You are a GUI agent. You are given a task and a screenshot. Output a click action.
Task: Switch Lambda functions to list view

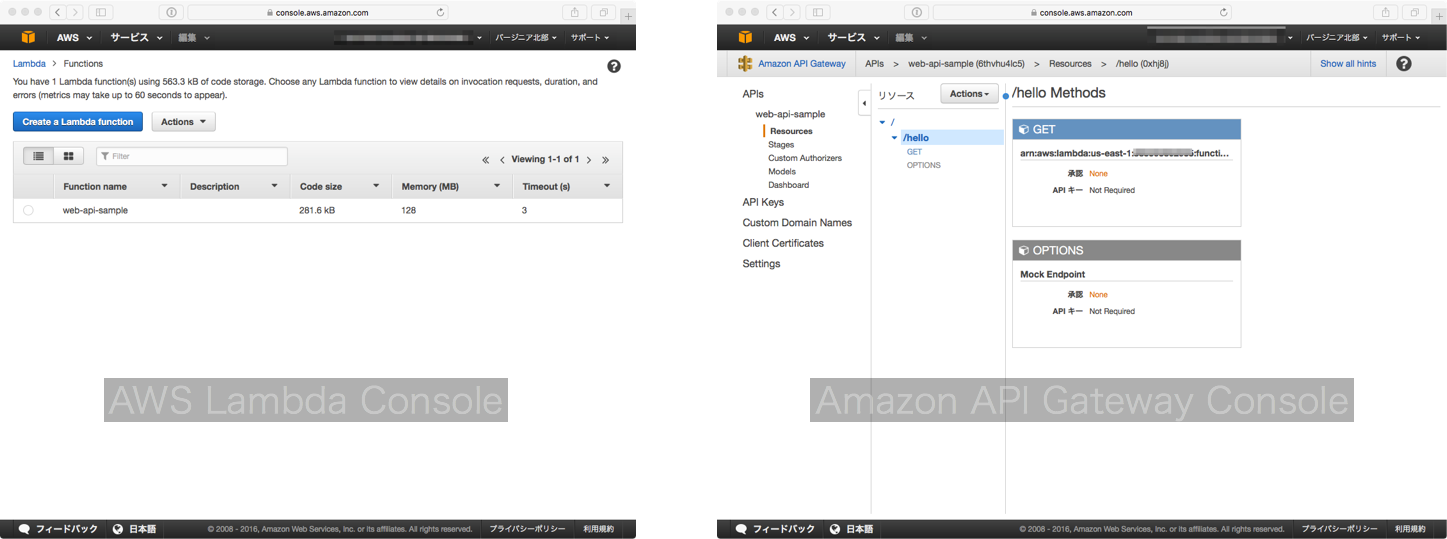point(38,156)
